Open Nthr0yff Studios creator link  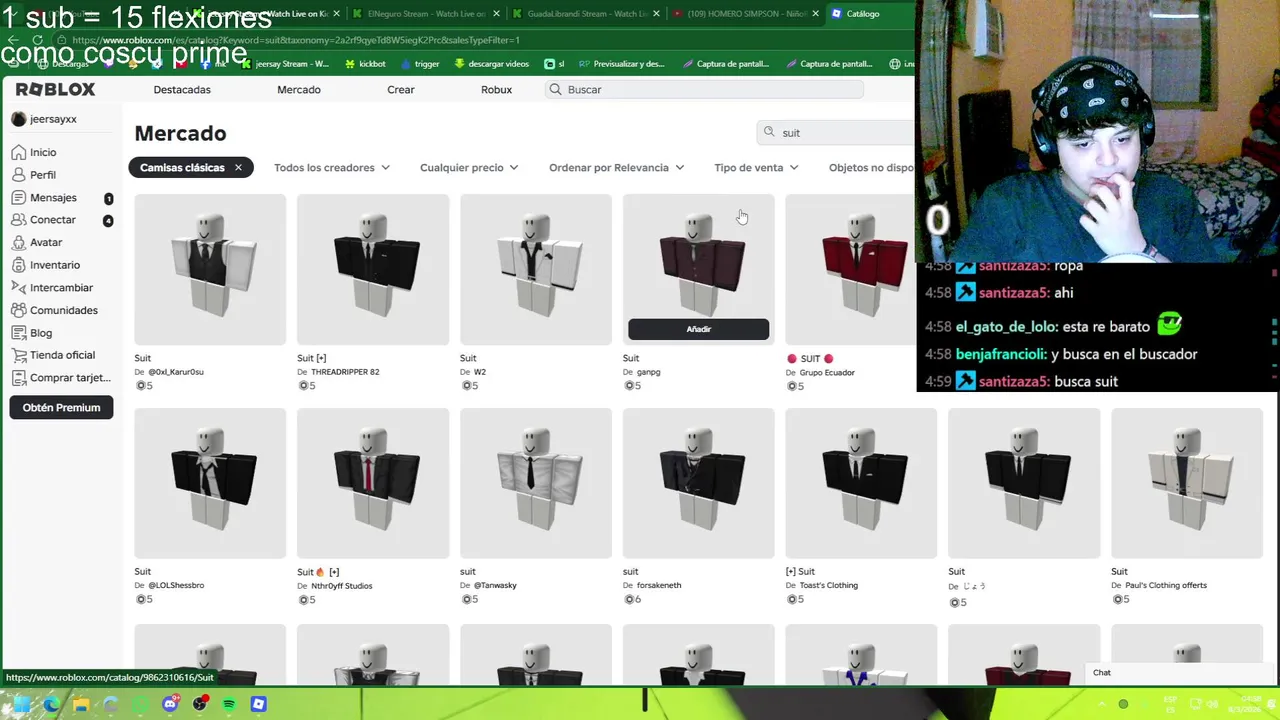(x=341, y=586)
